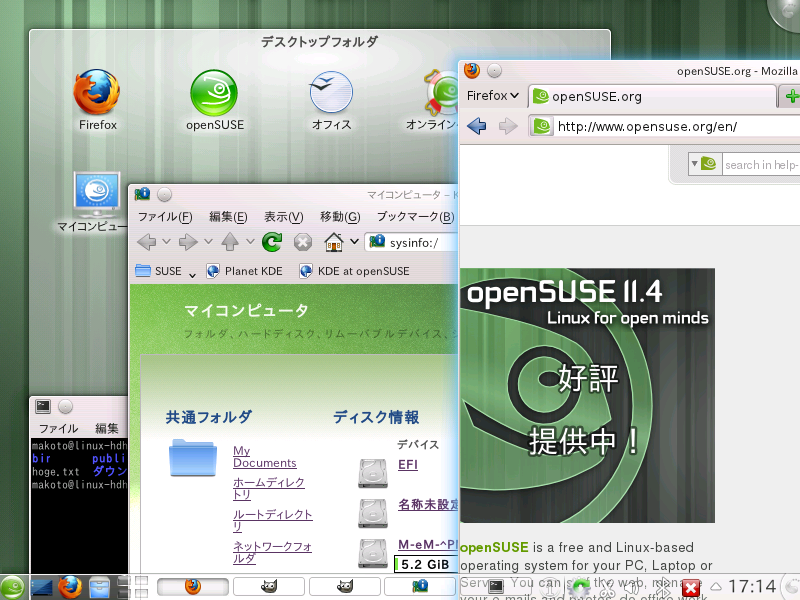Screen dimensions: 800x600
Task: Click the openSUSE 11.4 banner image
Action: point(587,395)
